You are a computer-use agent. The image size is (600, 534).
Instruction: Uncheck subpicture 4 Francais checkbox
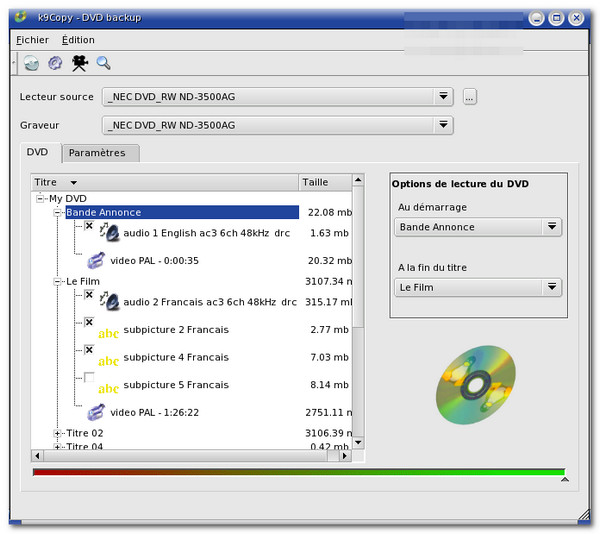coord(89,350)
